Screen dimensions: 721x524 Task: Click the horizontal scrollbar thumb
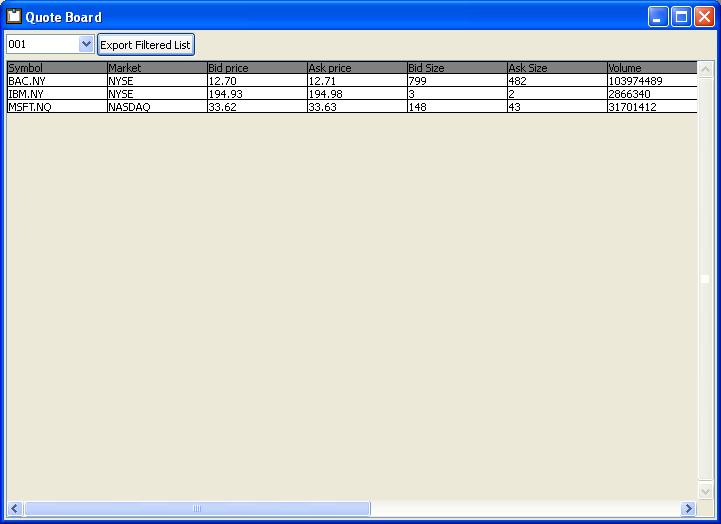click(x=197, y=509)
